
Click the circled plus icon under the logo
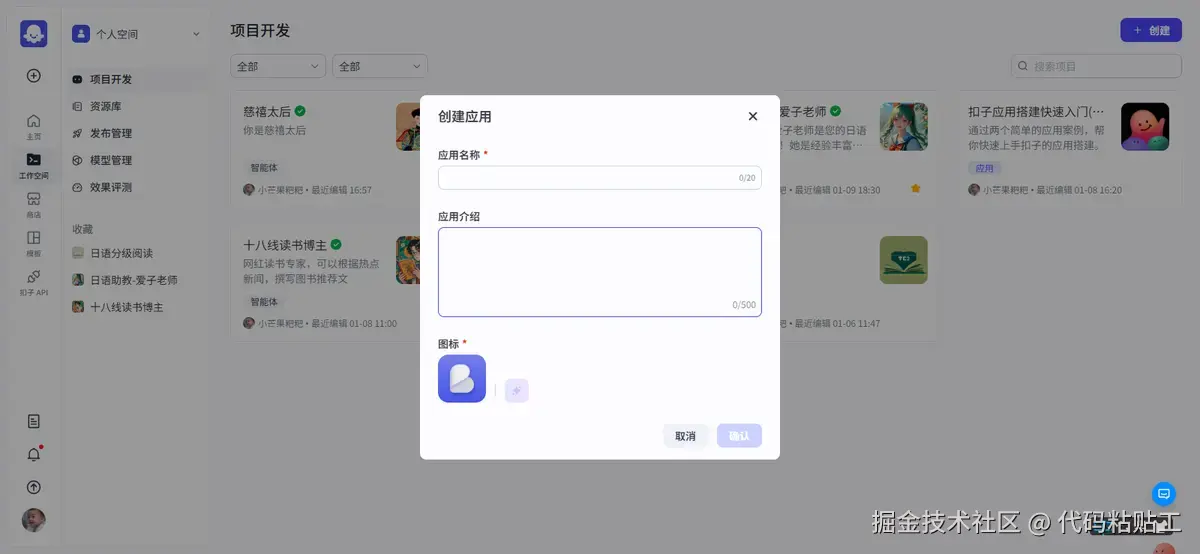click(33, 75)
